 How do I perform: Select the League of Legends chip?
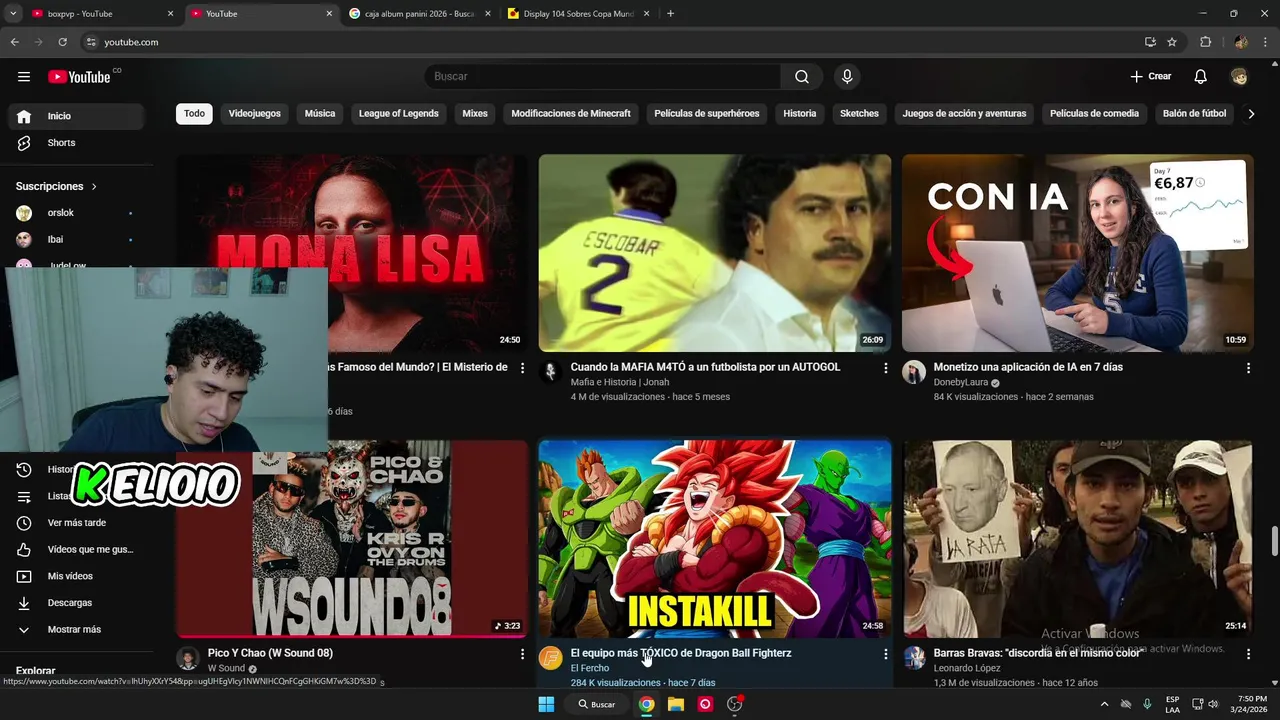click(399, 114)
